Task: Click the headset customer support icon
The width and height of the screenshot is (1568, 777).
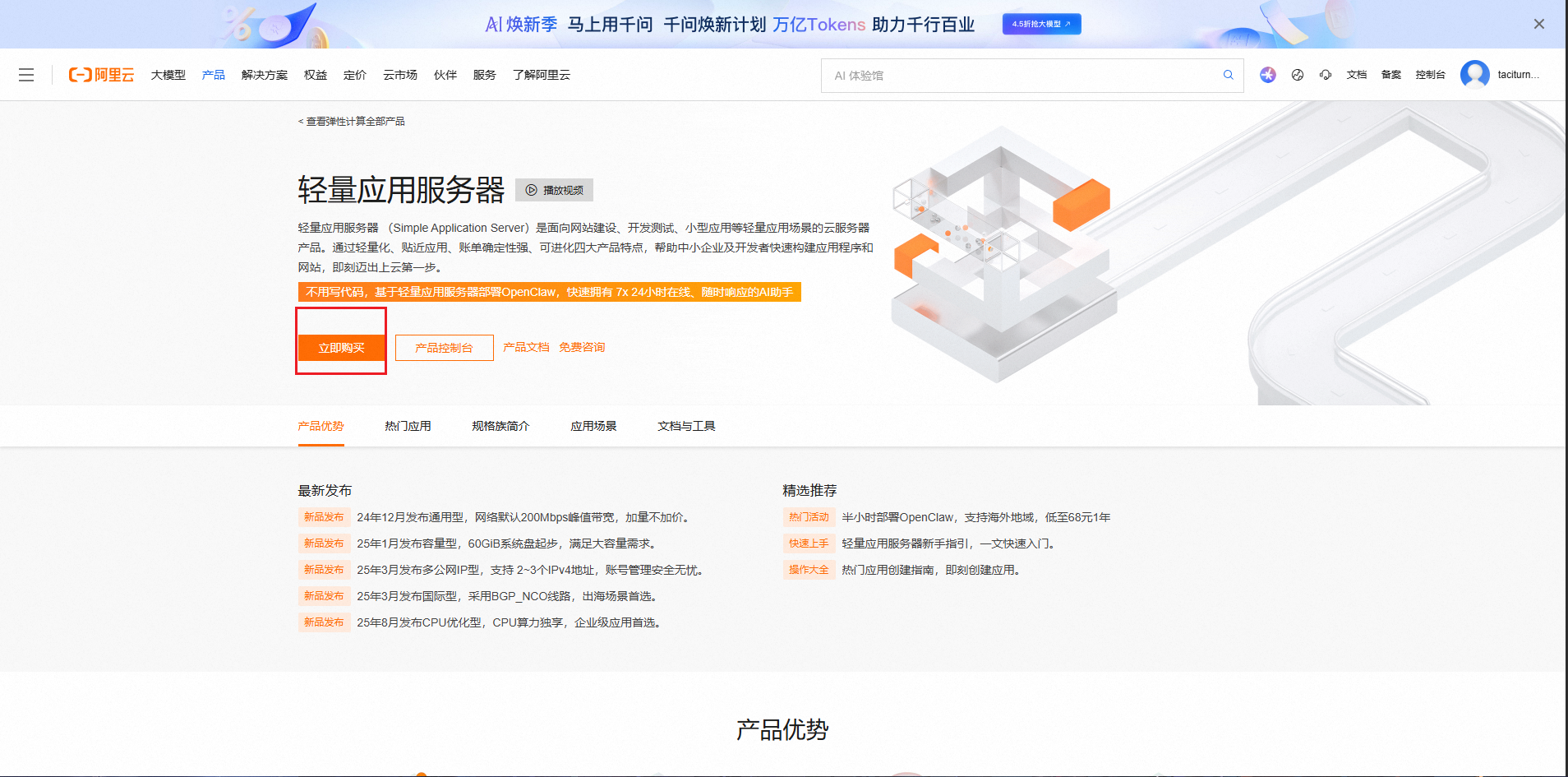Action: 1326,75
